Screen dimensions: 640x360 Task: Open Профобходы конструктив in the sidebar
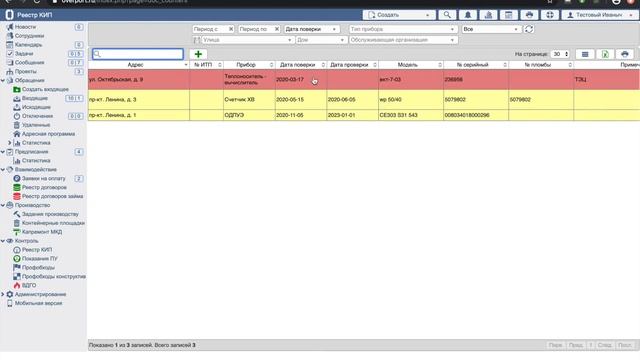point(53,277)
